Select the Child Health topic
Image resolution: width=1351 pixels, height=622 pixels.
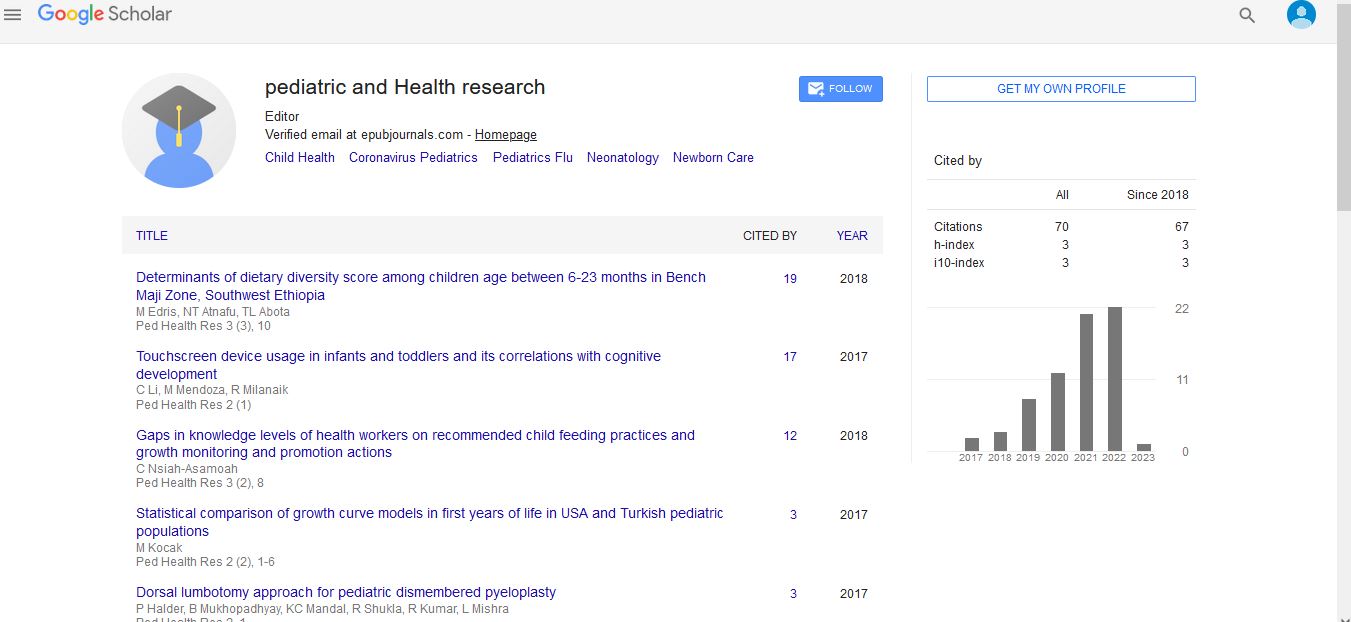[300, 158]
